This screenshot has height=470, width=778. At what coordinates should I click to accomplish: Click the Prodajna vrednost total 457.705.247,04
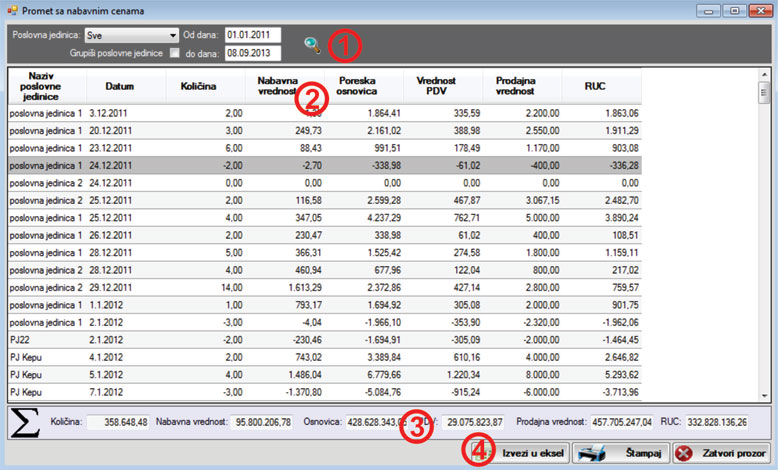pos(622,422)
